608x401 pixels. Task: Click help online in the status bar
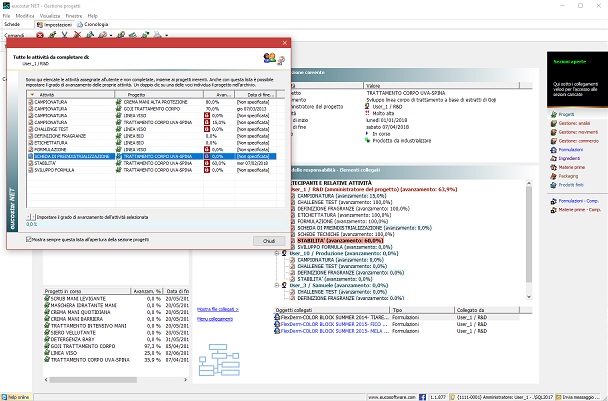pyautogui.click(x=16, y=397)
